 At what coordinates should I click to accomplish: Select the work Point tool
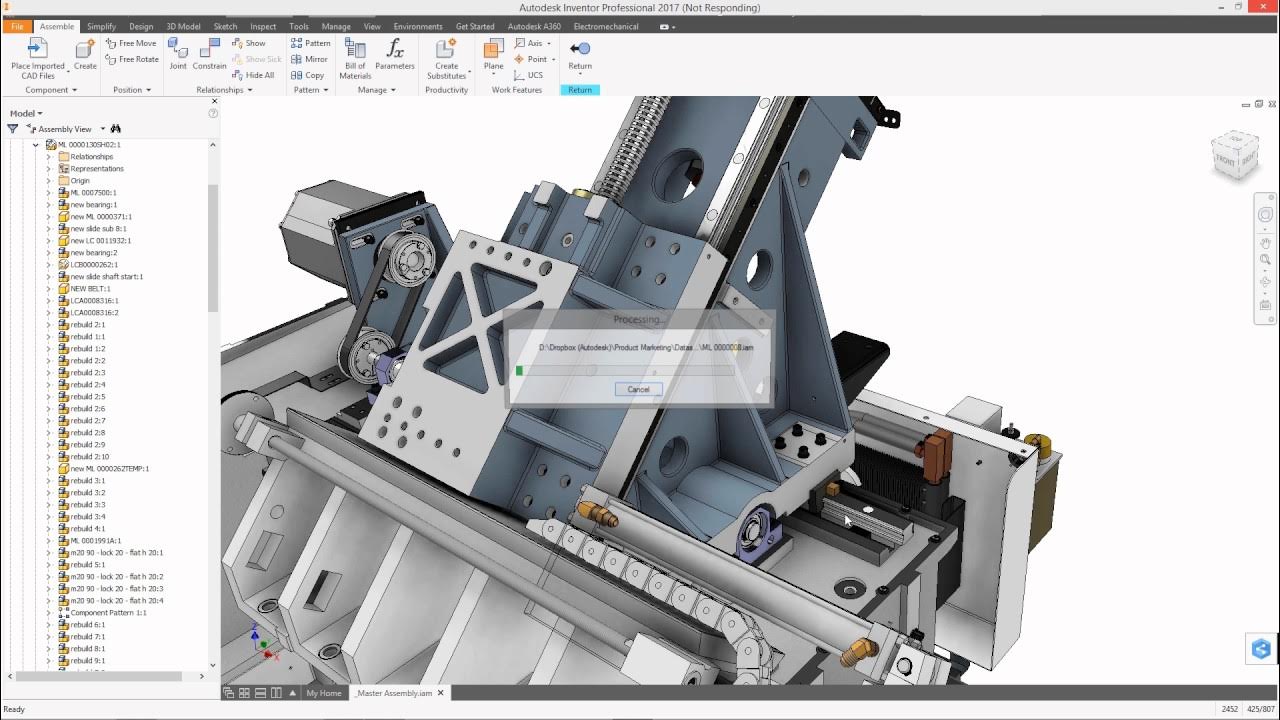[533, 59]
